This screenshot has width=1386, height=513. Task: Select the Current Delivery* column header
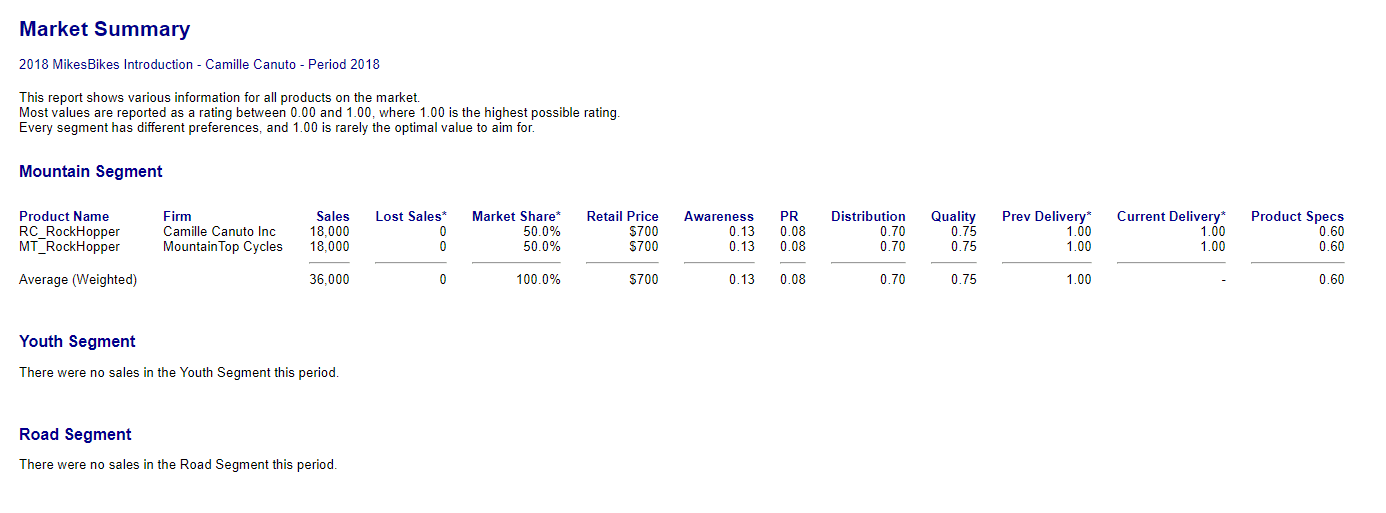click(x=1170, y=216)
